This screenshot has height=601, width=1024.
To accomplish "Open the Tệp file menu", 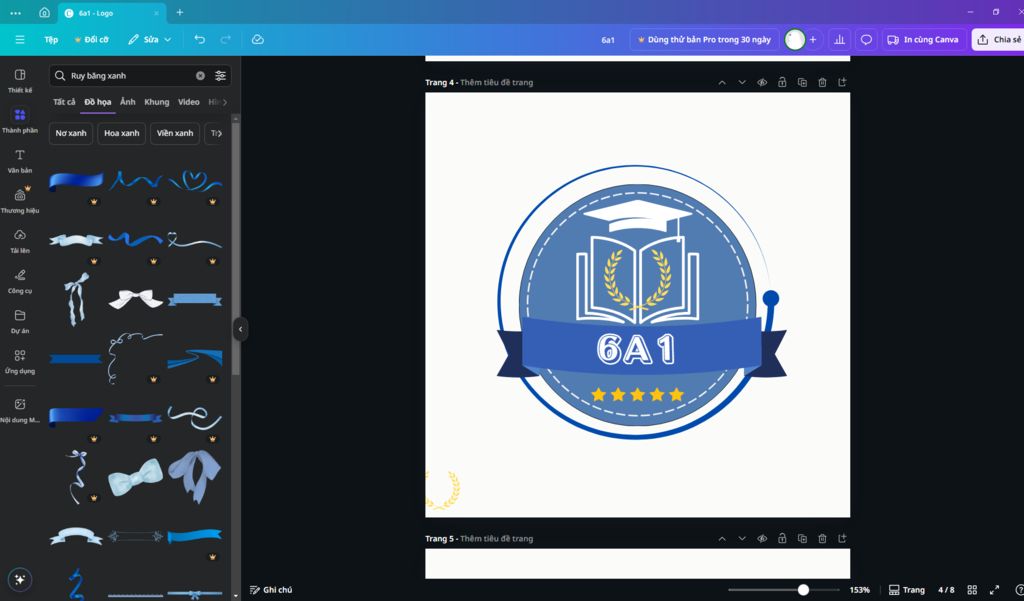I will tap(51, 40).
